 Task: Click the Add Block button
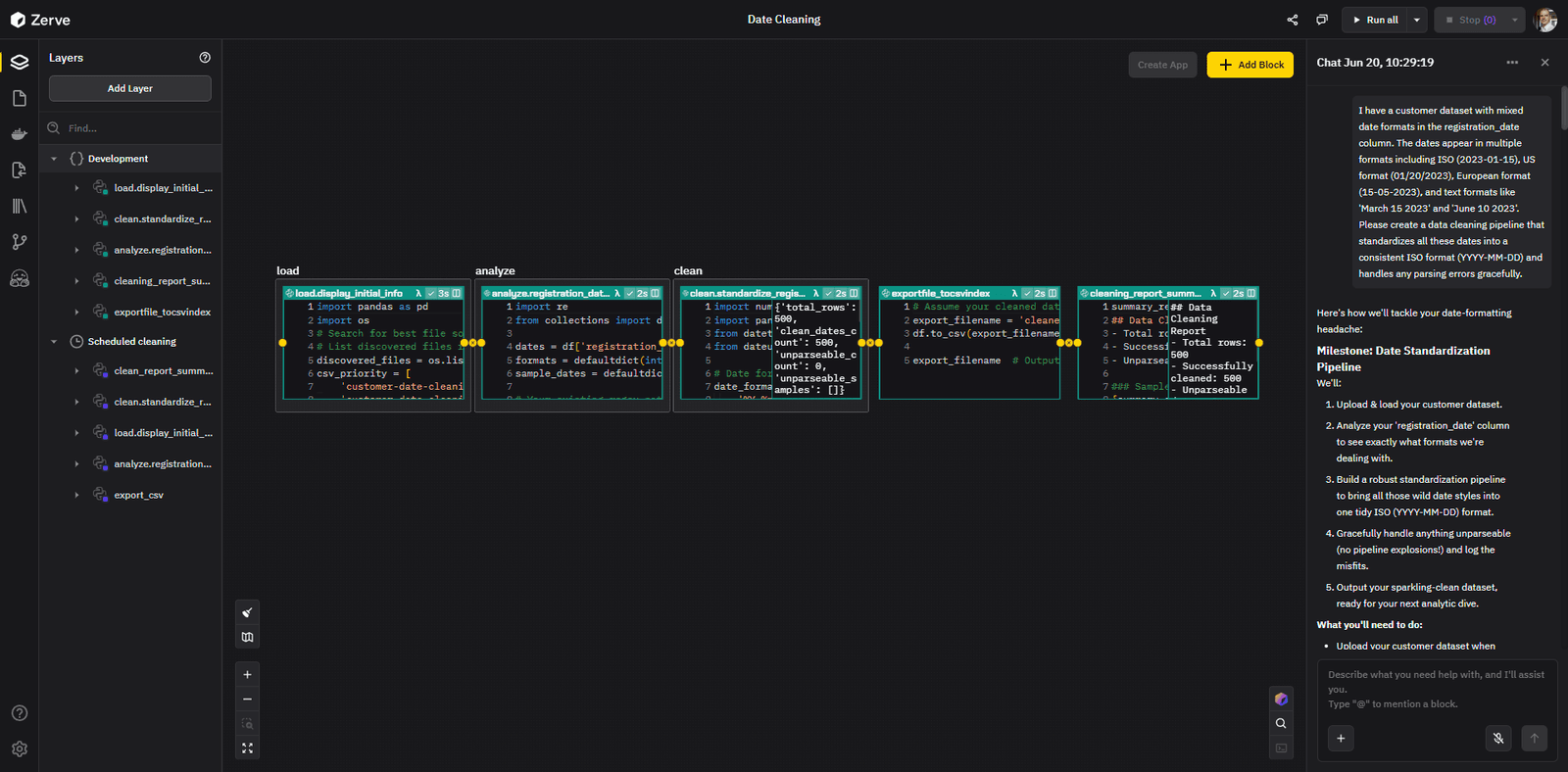[1250, 65]
